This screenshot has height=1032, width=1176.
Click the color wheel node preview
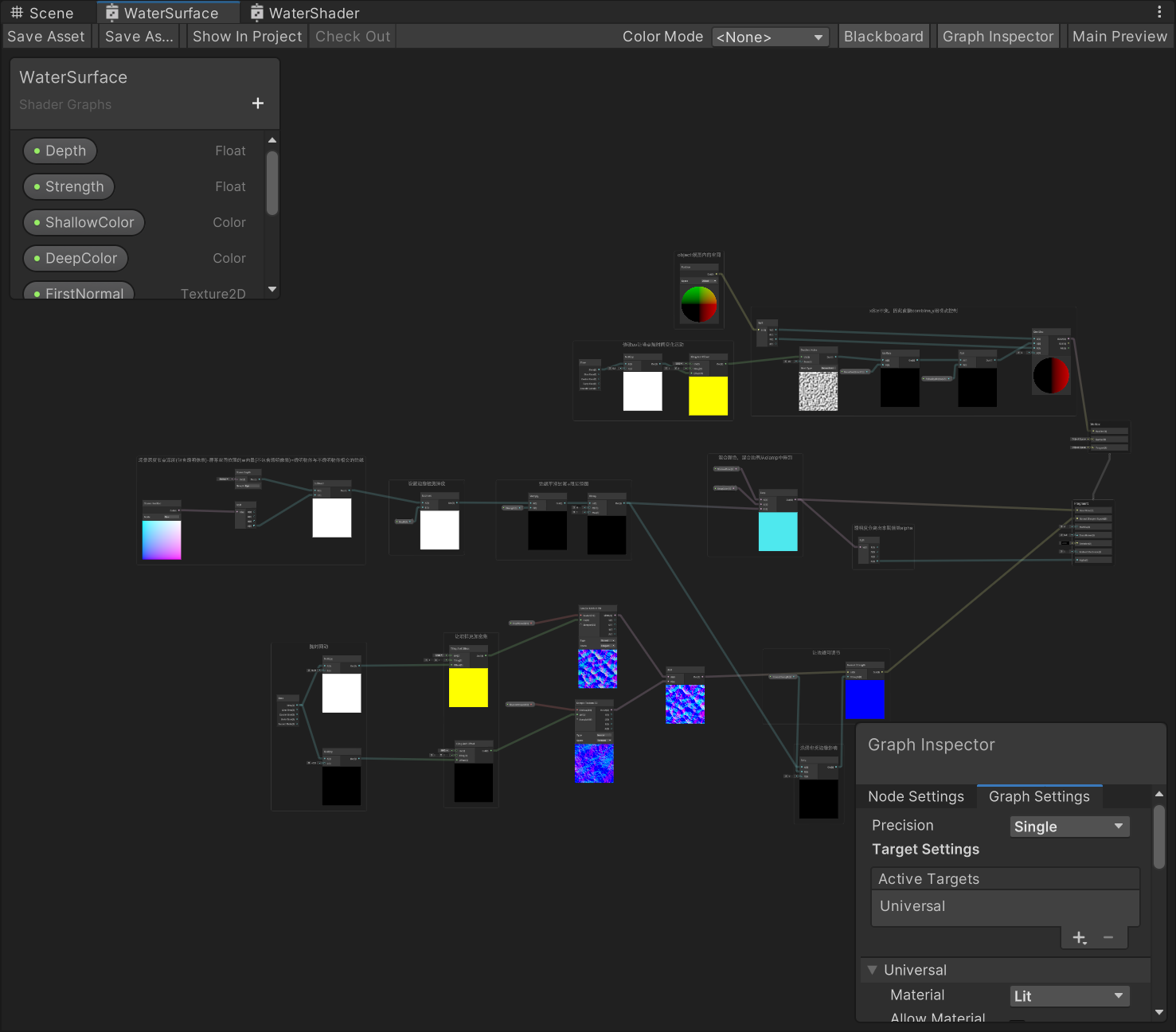[698, 304]
